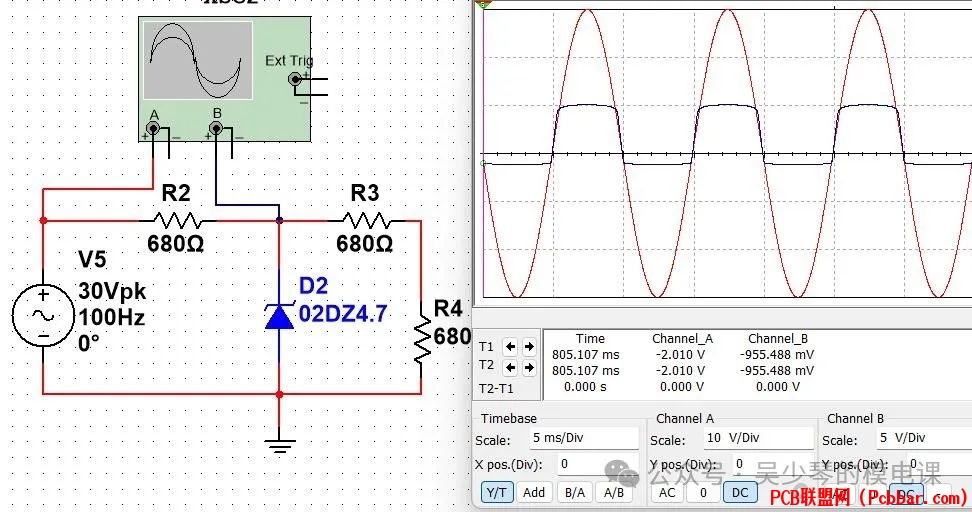Move cursor T2 right with arrow
The height and width of the screenshot is (512, 972).
(x=529, y=368)
